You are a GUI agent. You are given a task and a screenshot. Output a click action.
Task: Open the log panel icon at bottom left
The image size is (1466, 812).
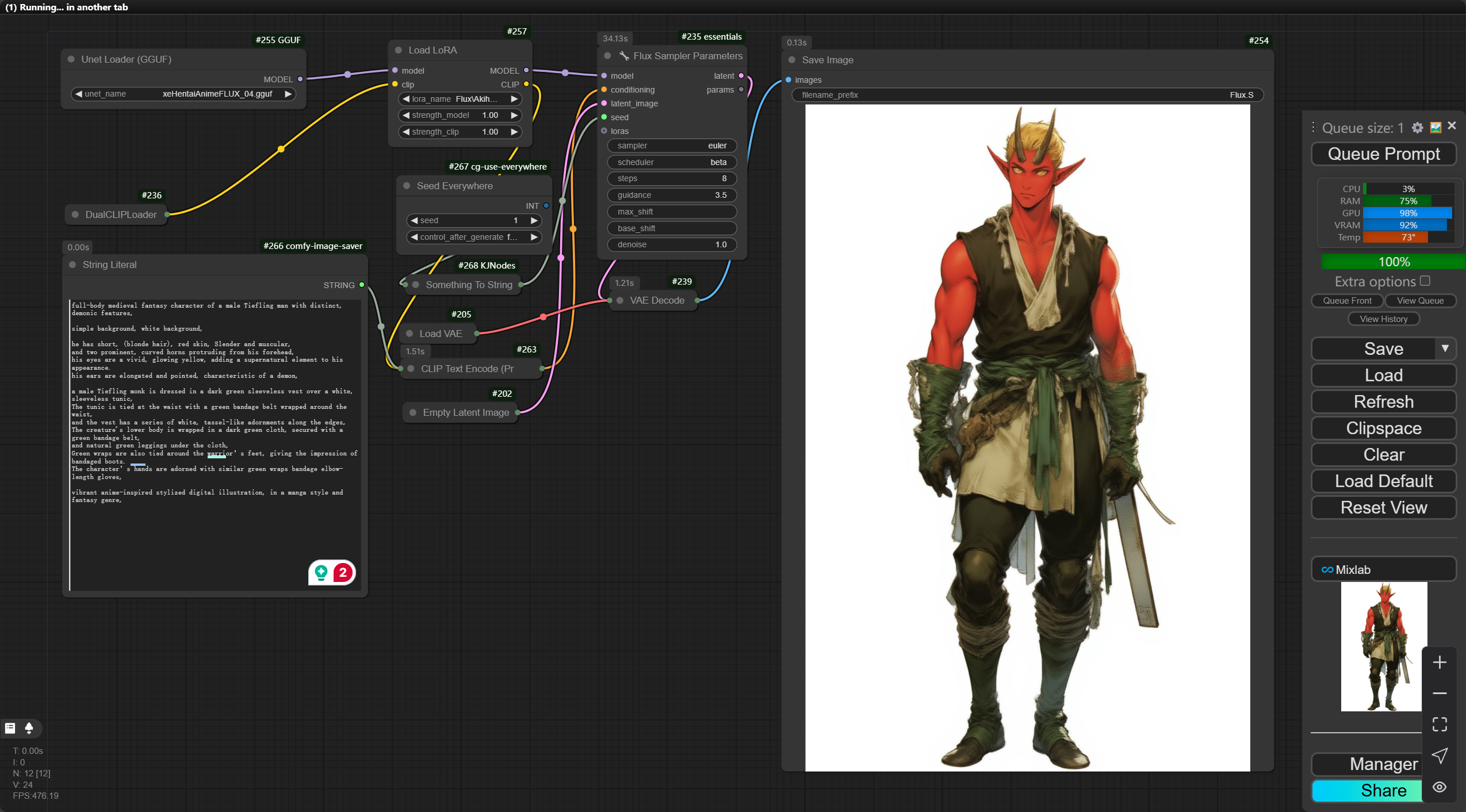click(x=10, y=728)
